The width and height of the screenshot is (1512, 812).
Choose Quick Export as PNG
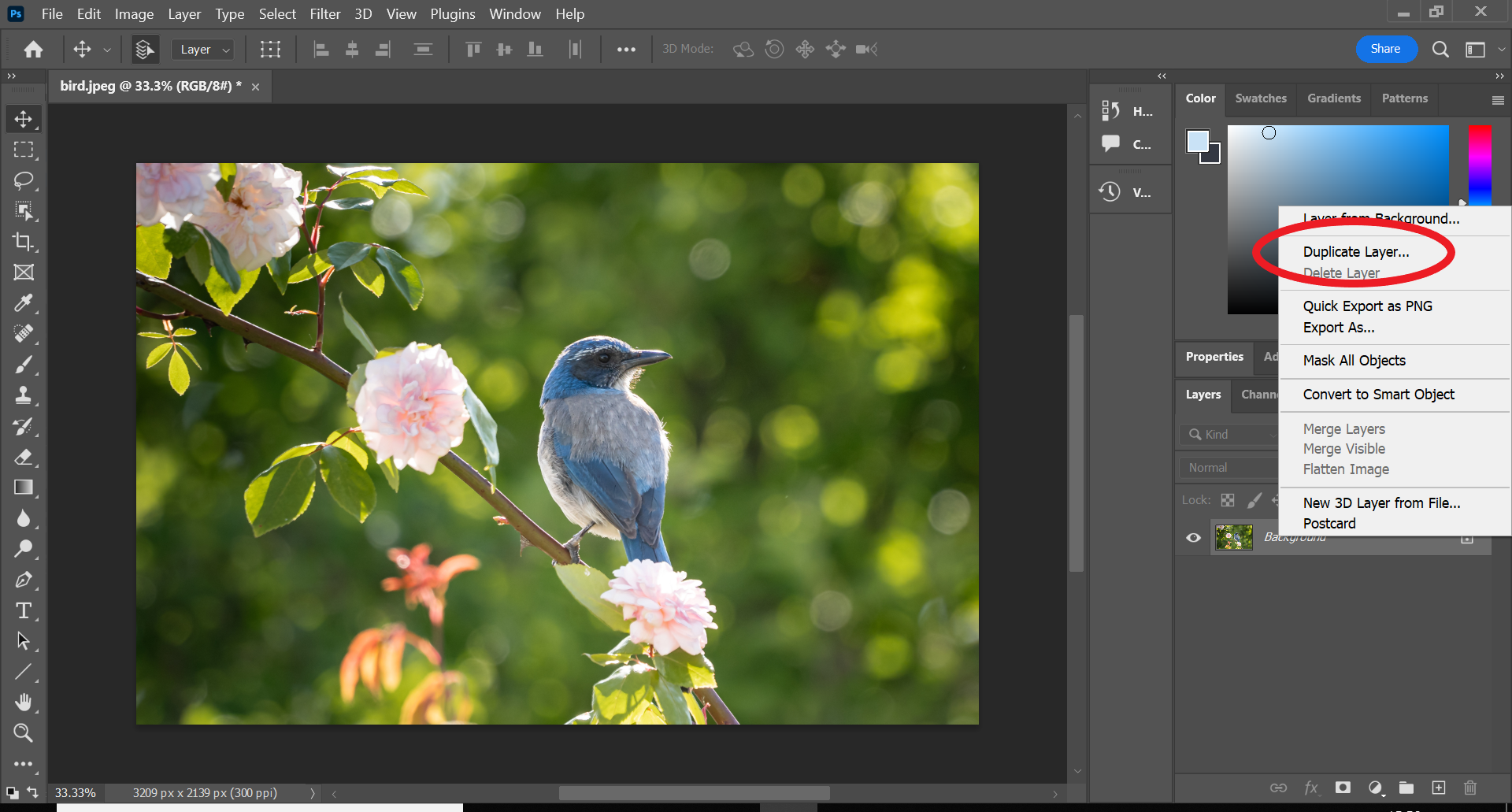[1367, 306]
